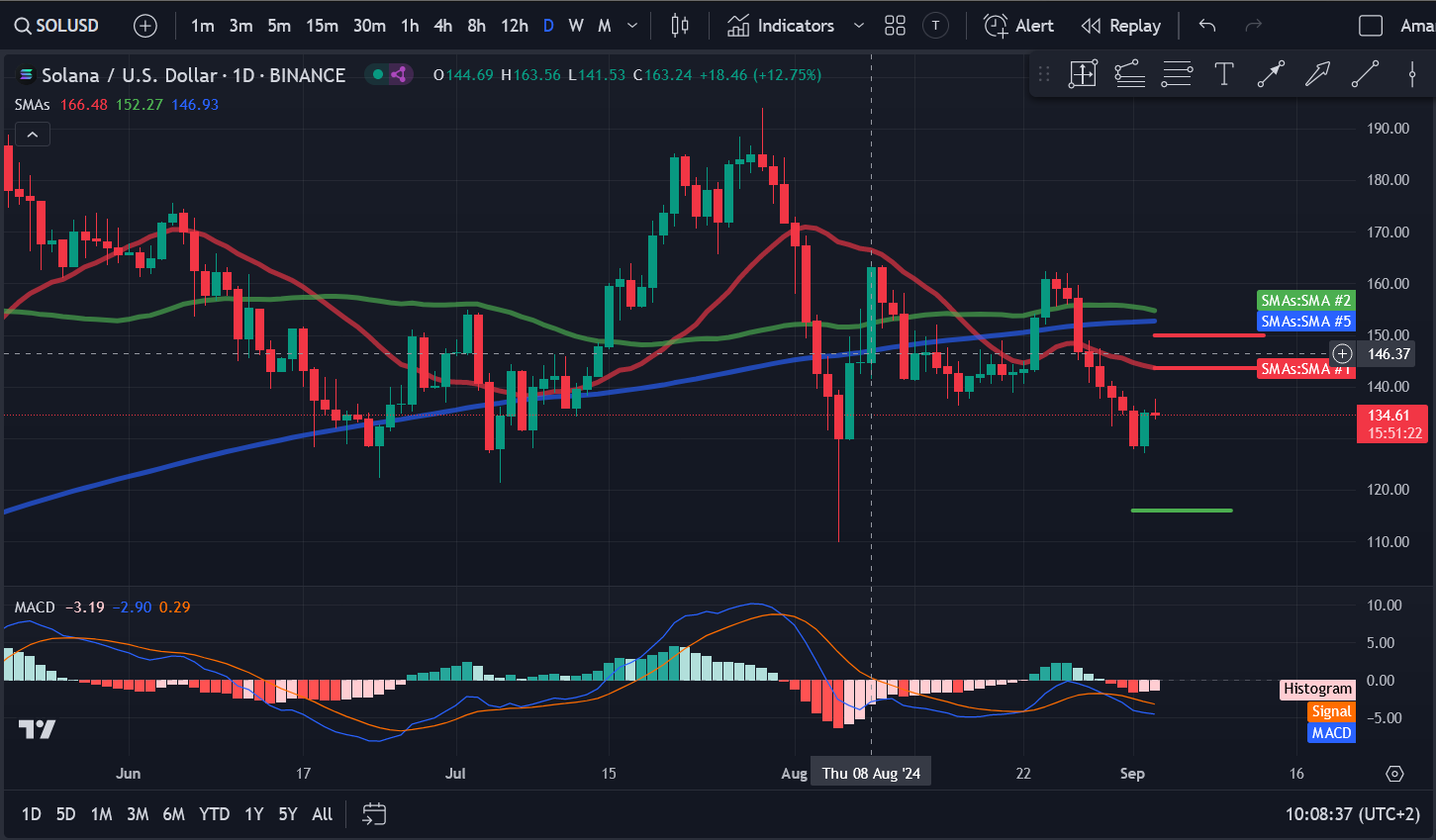Click the 134.61 current price label

[x=1391, y=423]
